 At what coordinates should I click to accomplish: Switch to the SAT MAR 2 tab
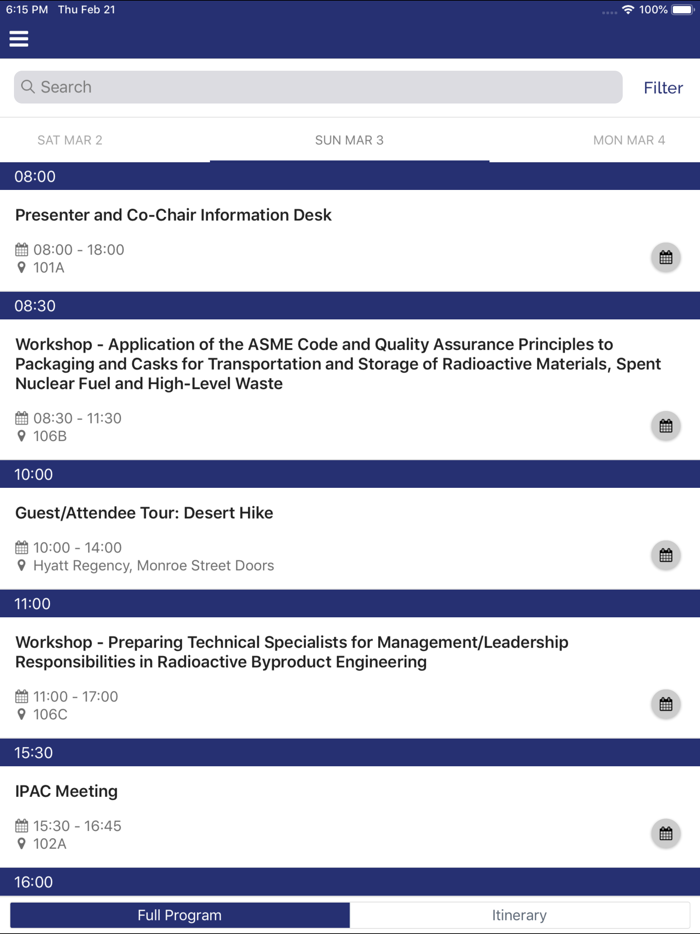[x=69, y=140]
